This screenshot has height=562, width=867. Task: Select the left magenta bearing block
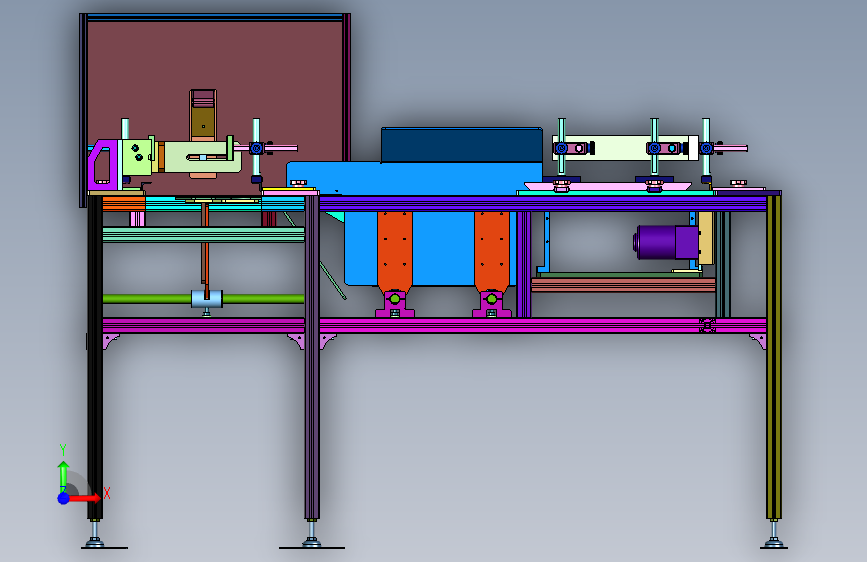(x=395, y=304)
